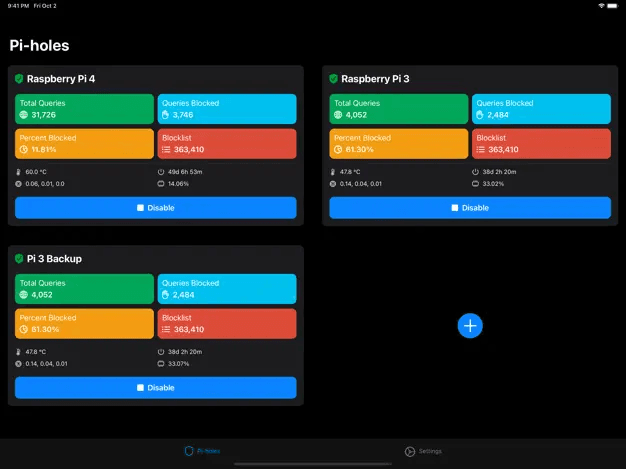Click the uptime power icon next to 49d 6h 53m
The height and width of the screenshot is (469, 626).
[161, 172]
